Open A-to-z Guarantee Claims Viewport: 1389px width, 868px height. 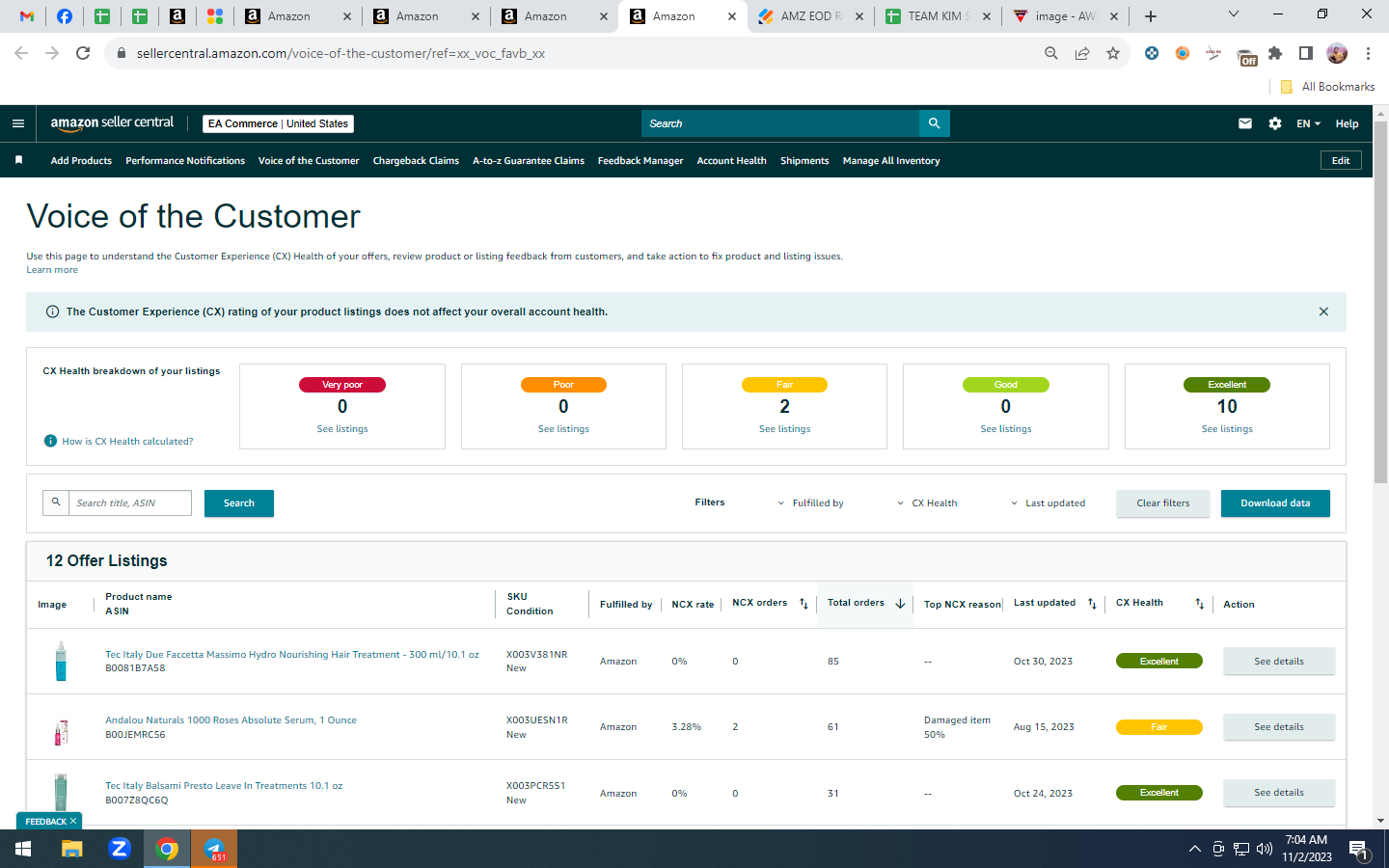click(x=529, y=161)
